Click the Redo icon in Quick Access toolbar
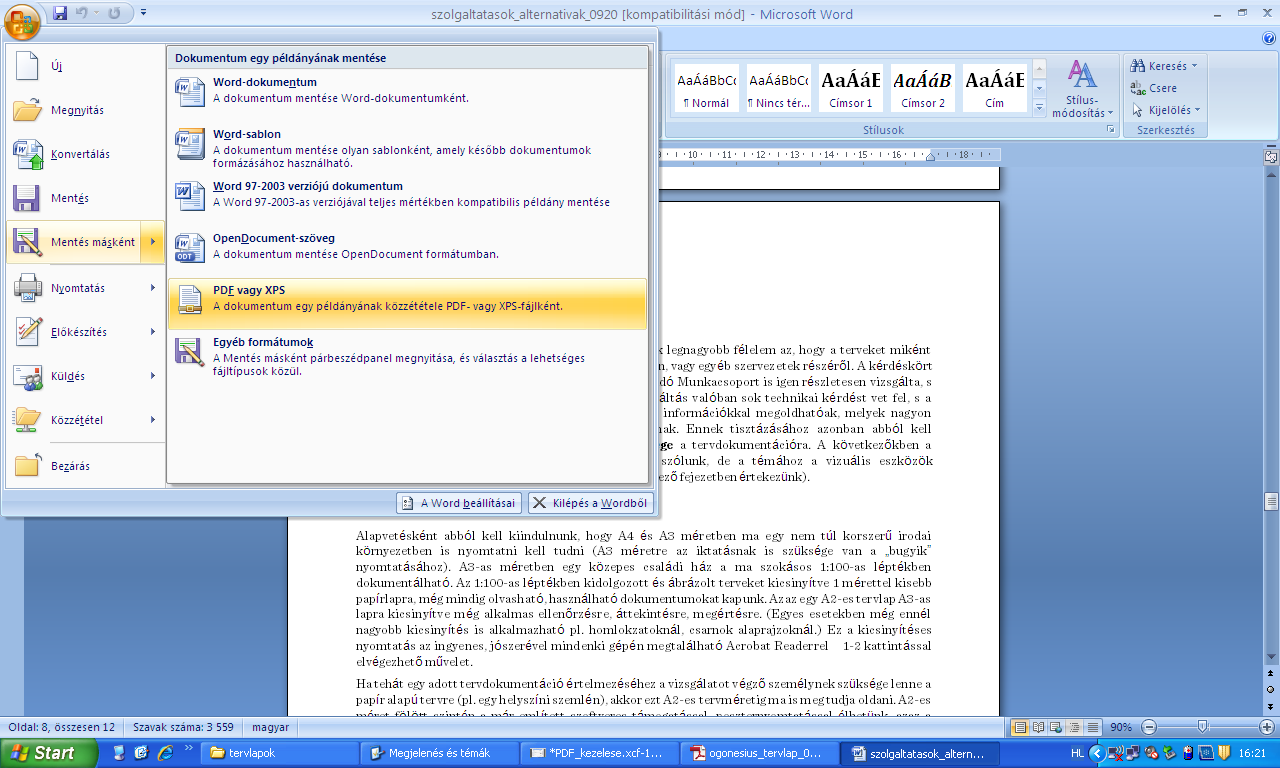Screen dimensions: 1280x768 115,13
